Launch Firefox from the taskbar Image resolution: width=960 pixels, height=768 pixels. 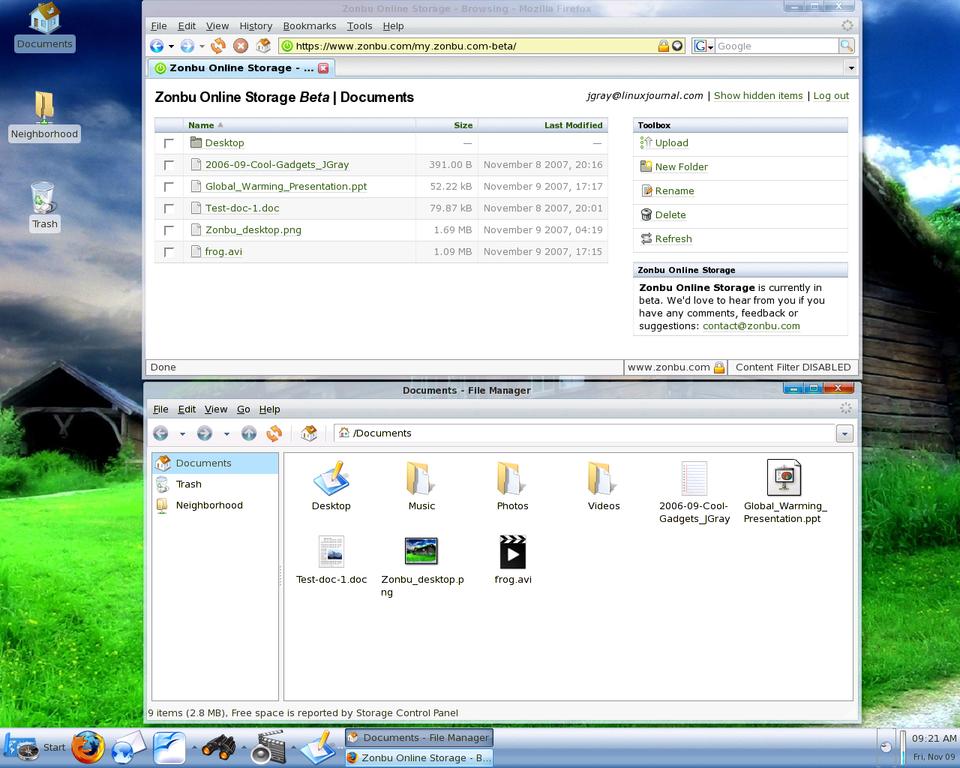click(x=88, y=746)
